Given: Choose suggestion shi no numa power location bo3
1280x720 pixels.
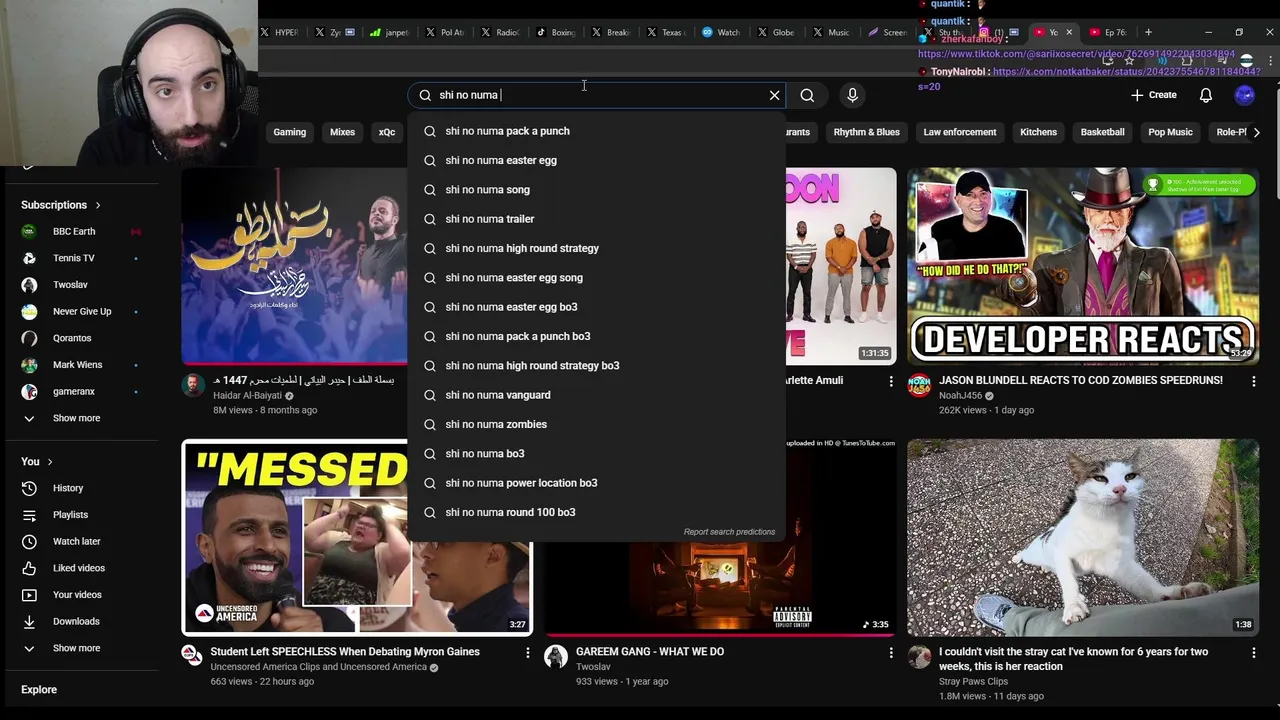Looking at the screenshot, I should 597,483.
